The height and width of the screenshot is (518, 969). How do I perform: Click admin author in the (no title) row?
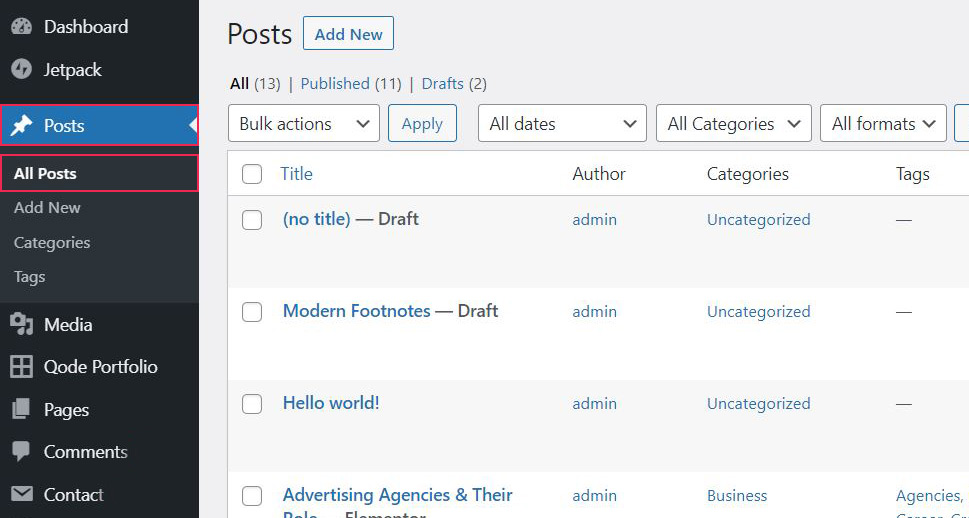click(x=595, y=219)
